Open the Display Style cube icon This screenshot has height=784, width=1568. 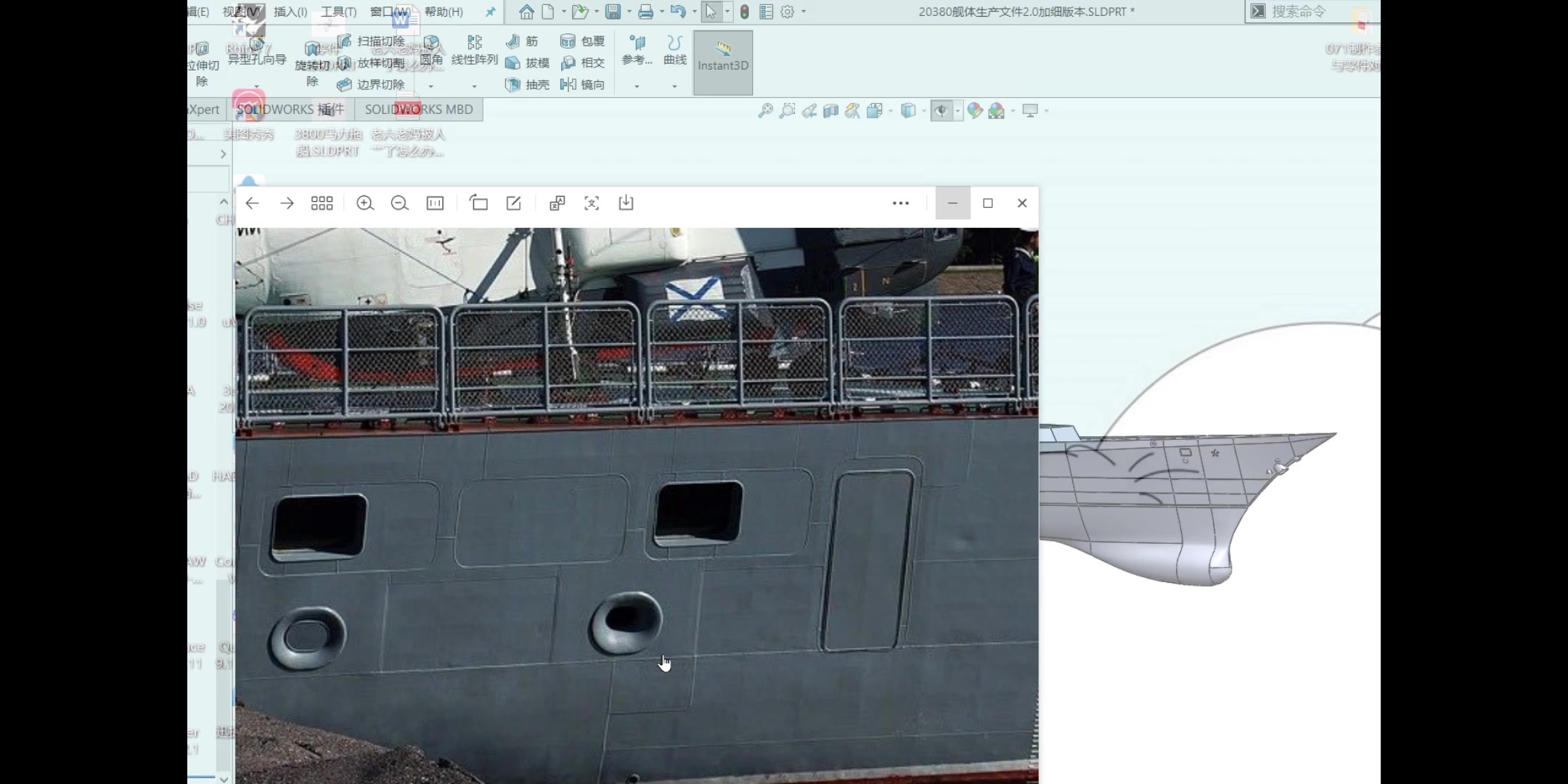[908, 110]
